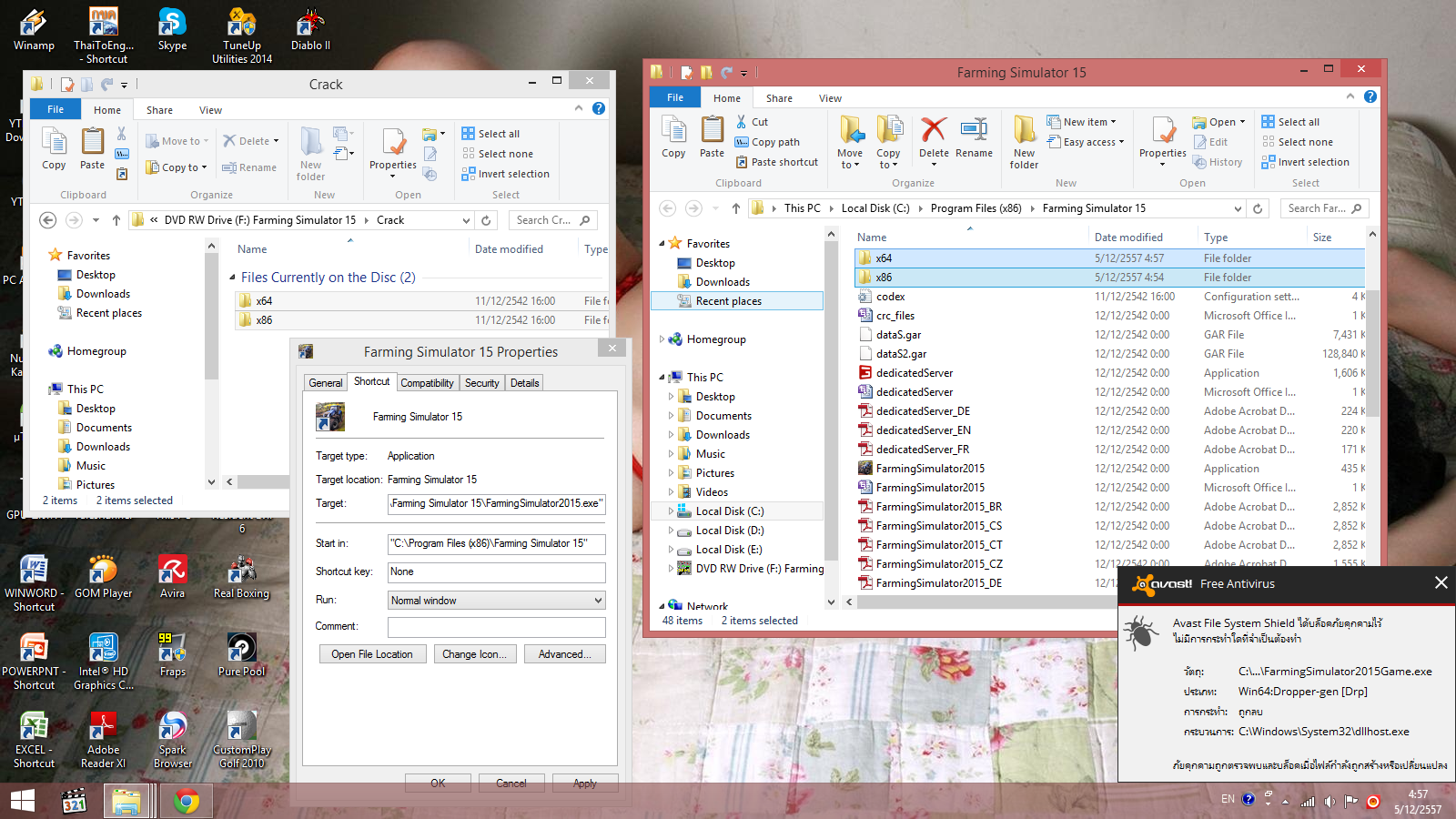Switch to the Compatibility tab

click(427, 383)
